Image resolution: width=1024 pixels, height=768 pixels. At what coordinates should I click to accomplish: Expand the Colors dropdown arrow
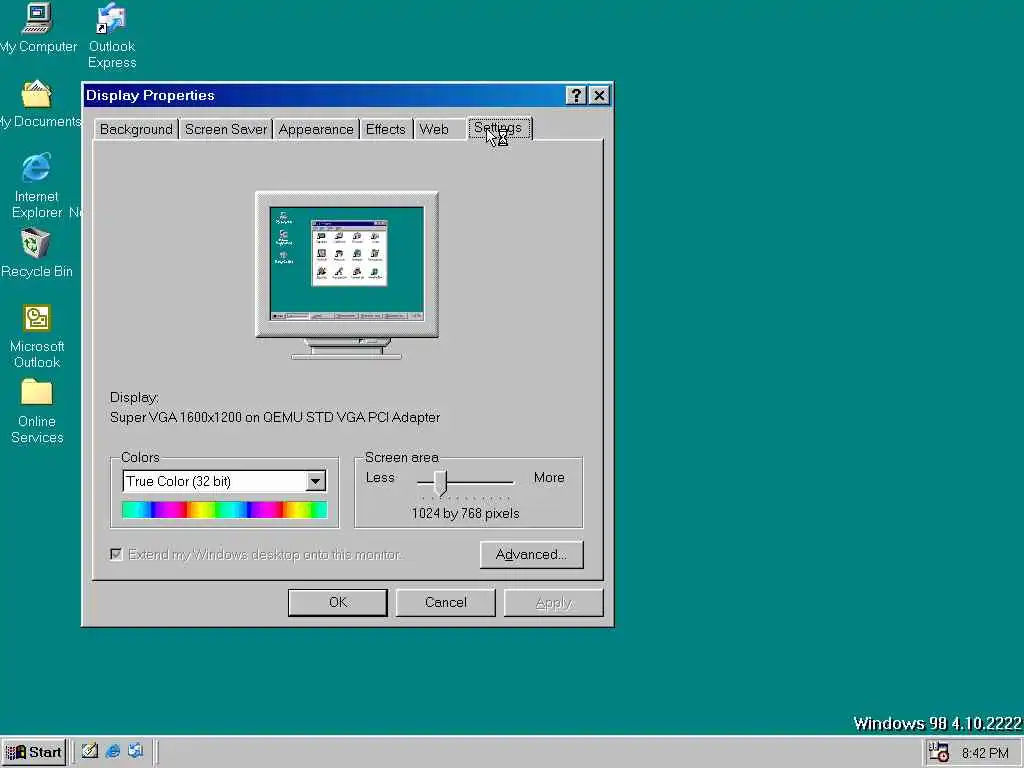click(x=315, y=481)
